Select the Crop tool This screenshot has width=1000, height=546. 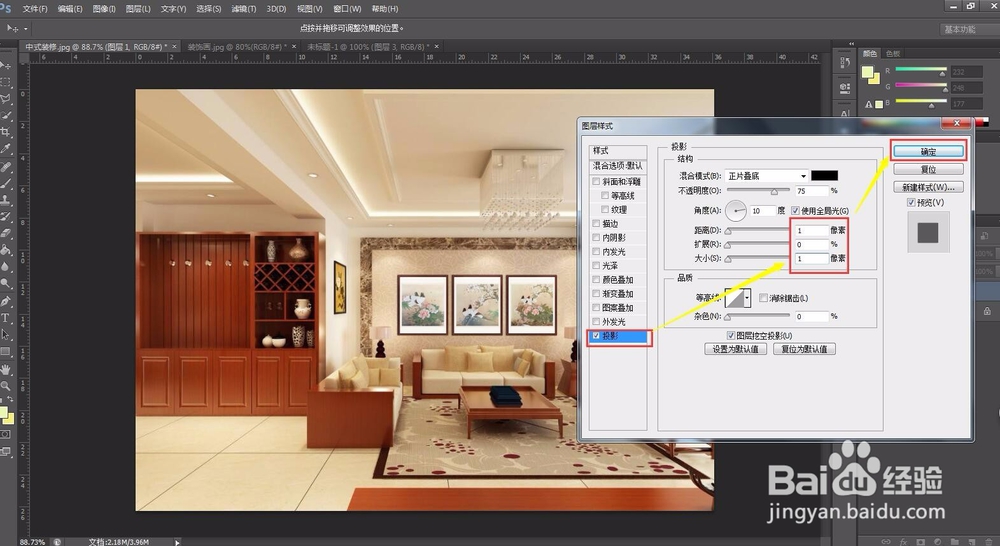click(5, 132)
